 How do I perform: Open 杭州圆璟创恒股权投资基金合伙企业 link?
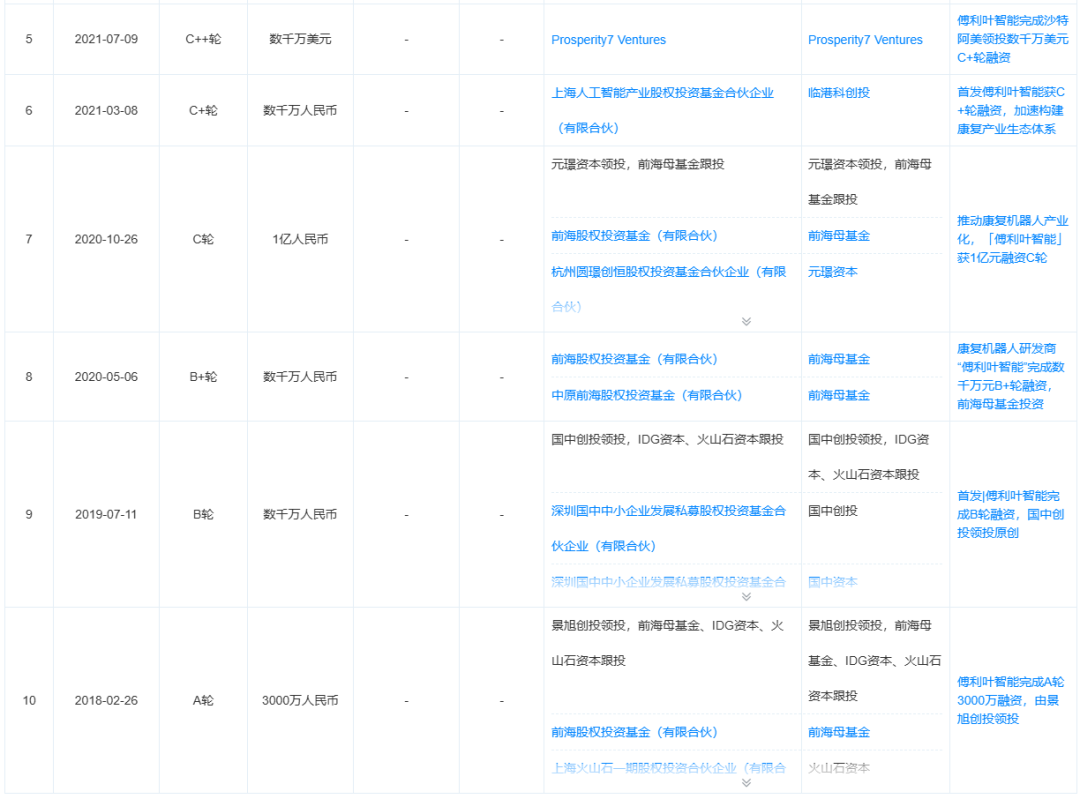pyautogui.click(x=668, y=289)
